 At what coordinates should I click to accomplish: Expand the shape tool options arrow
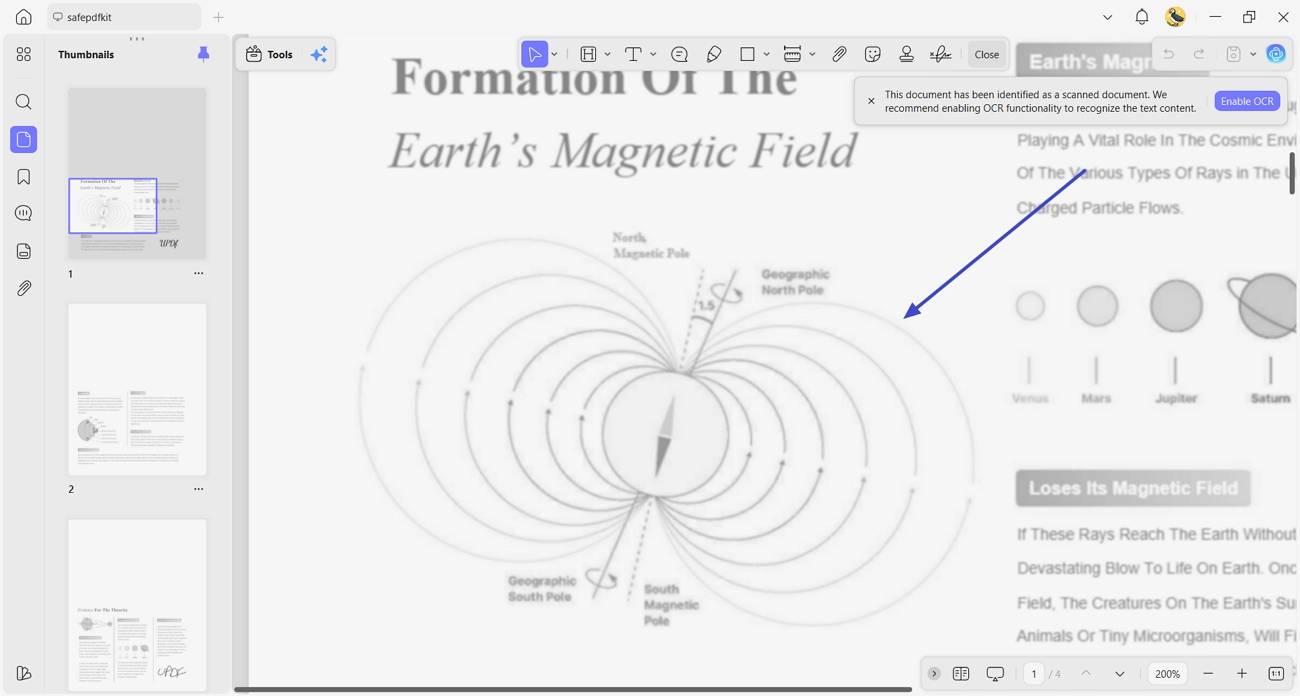766,55
